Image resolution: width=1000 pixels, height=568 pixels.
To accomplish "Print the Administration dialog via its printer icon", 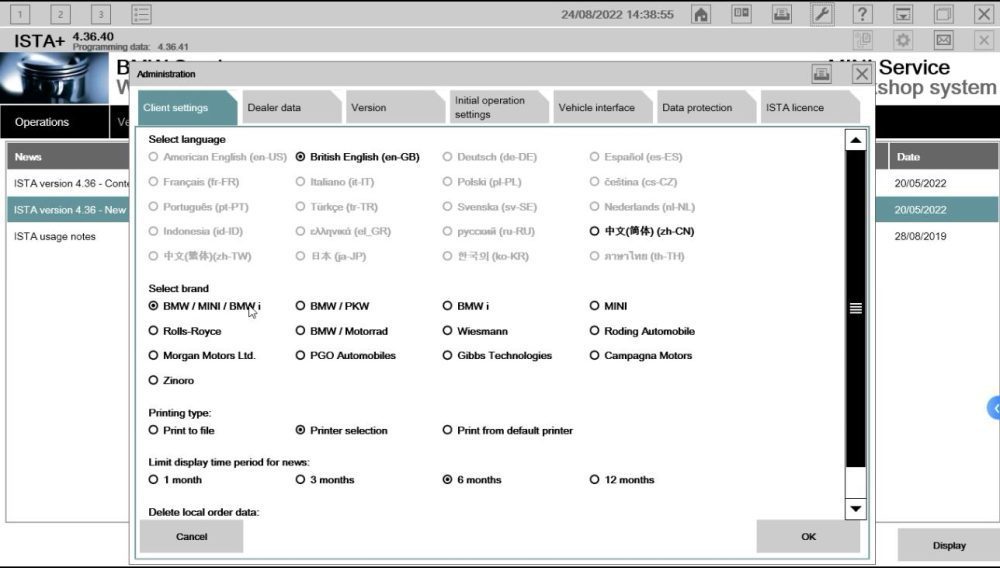I will coord(821,74).
